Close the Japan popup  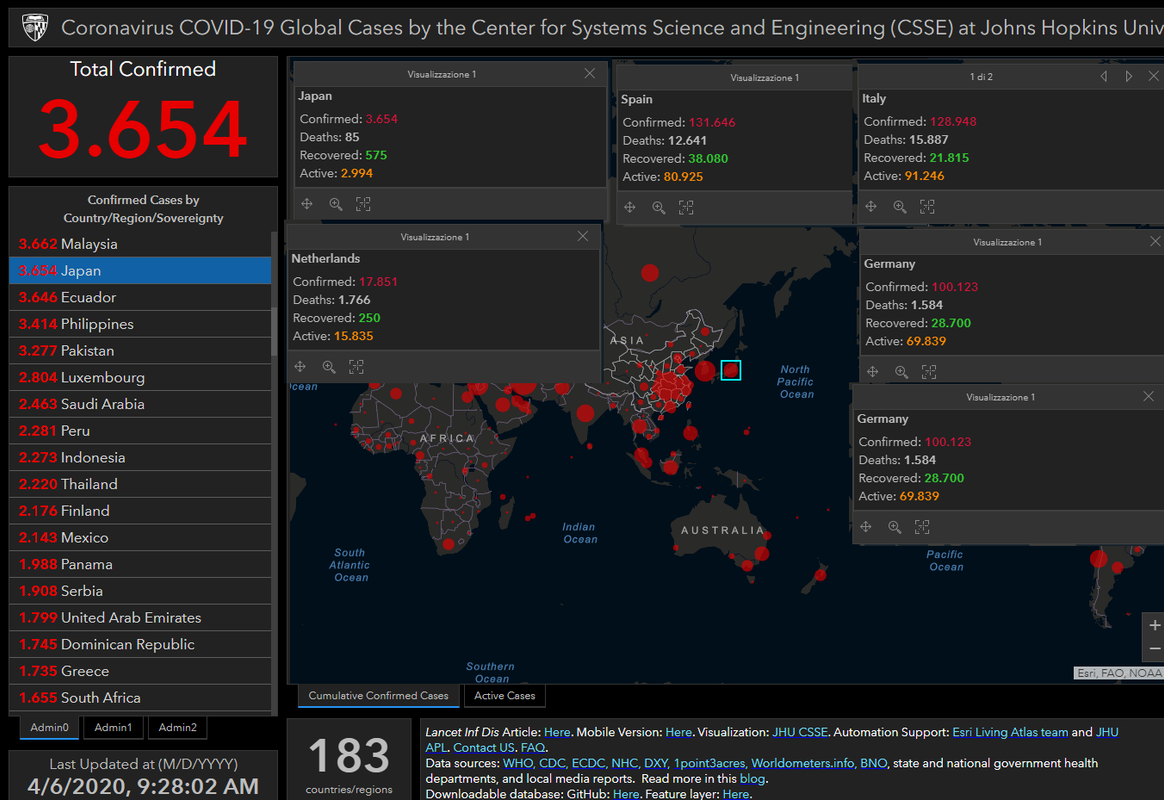[x=589, y=73]
